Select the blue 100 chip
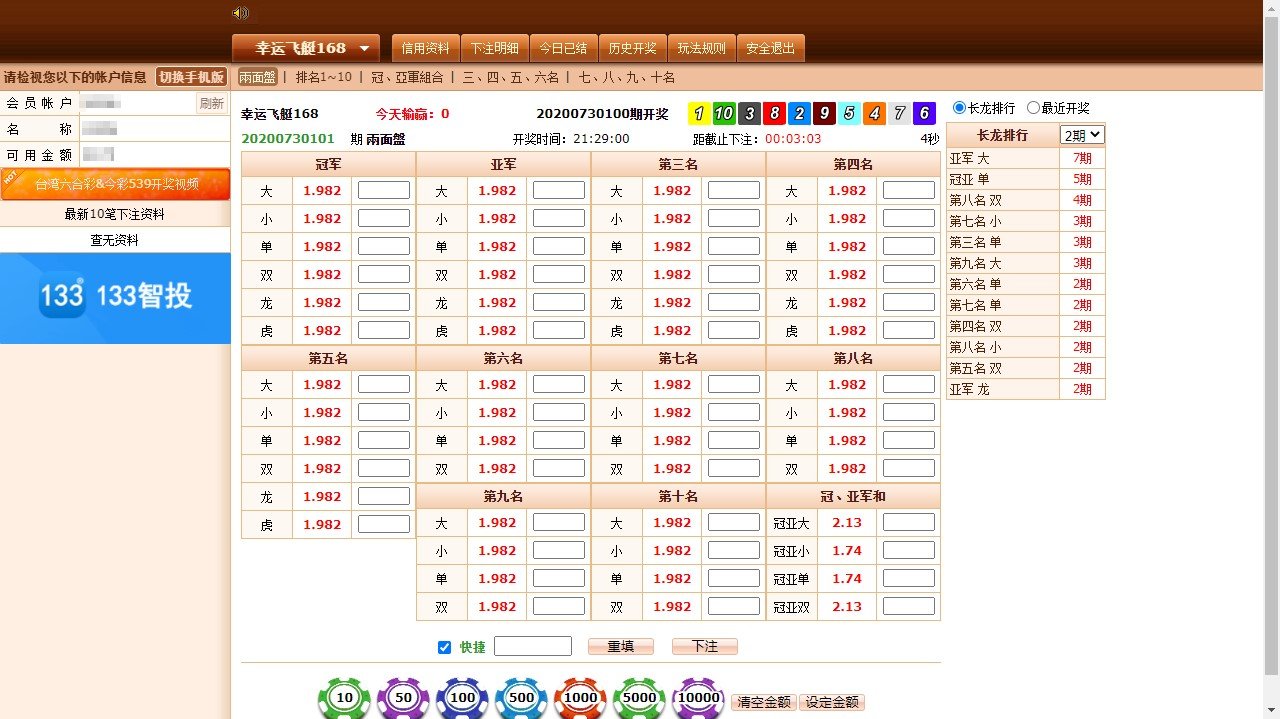The height and width of the screenshot is (719, 1280). tap(462, 698)
